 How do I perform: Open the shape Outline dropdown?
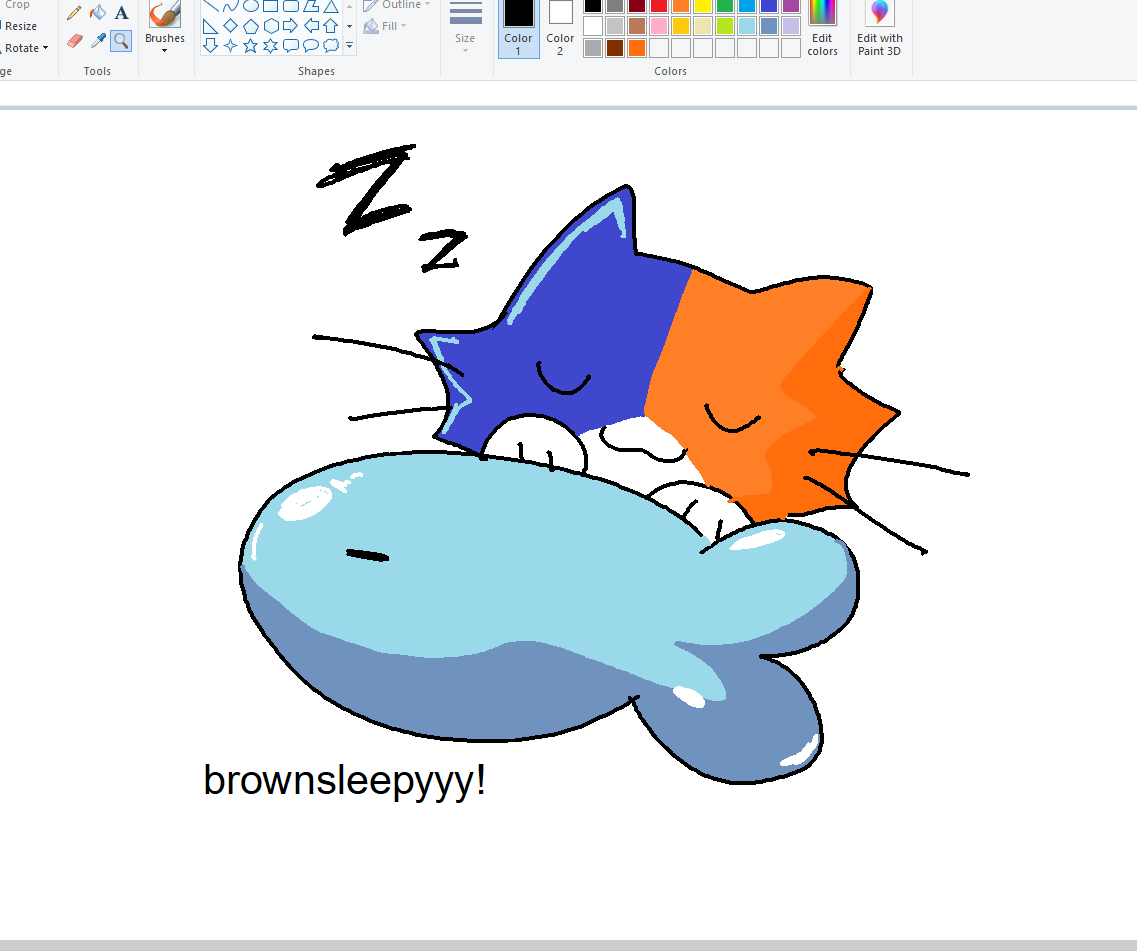397,5
